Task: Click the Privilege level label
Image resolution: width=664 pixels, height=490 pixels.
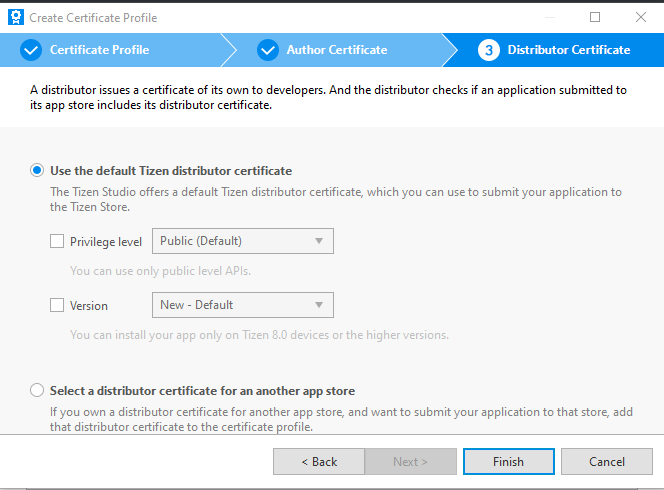Action: [106, 242]
